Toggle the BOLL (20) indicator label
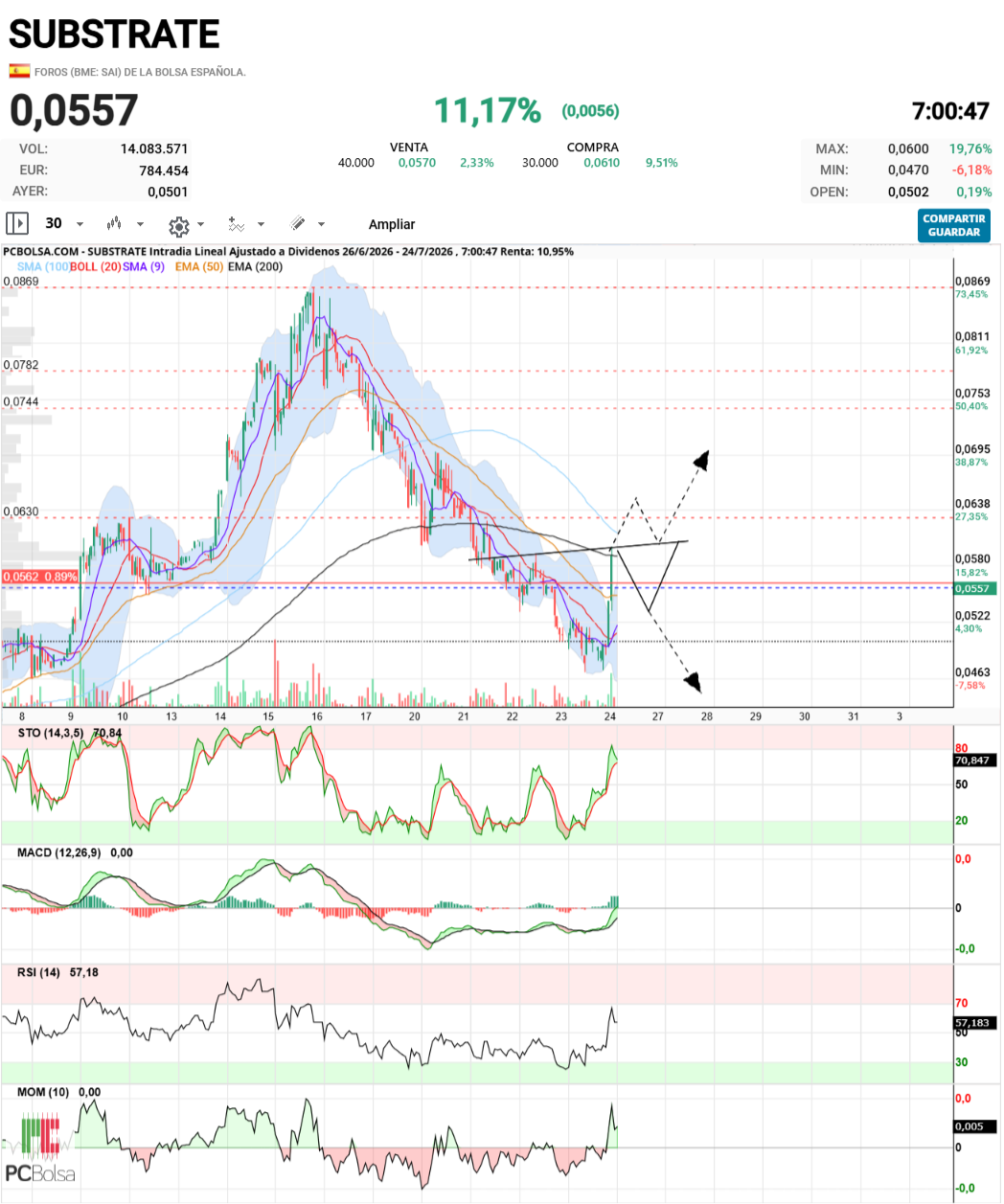The width and height of the screenshot is (1004, 1204). click(96, 266)
